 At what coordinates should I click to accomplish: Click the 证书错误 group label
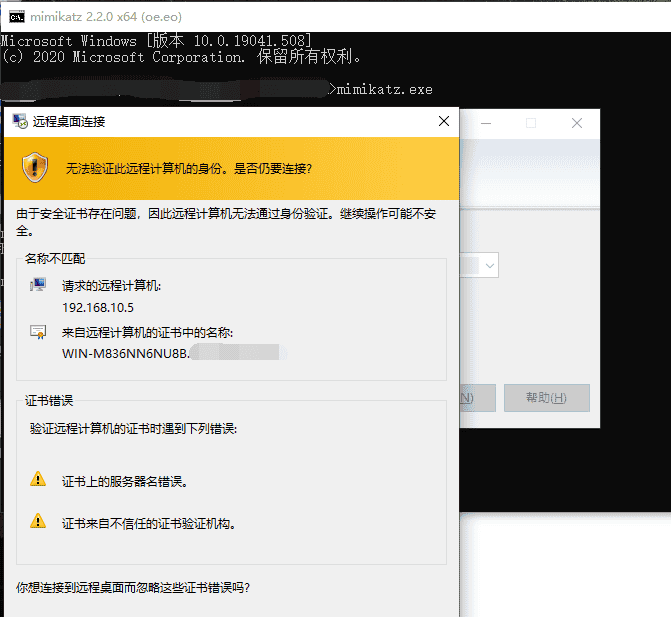click(x=49, y=400)
